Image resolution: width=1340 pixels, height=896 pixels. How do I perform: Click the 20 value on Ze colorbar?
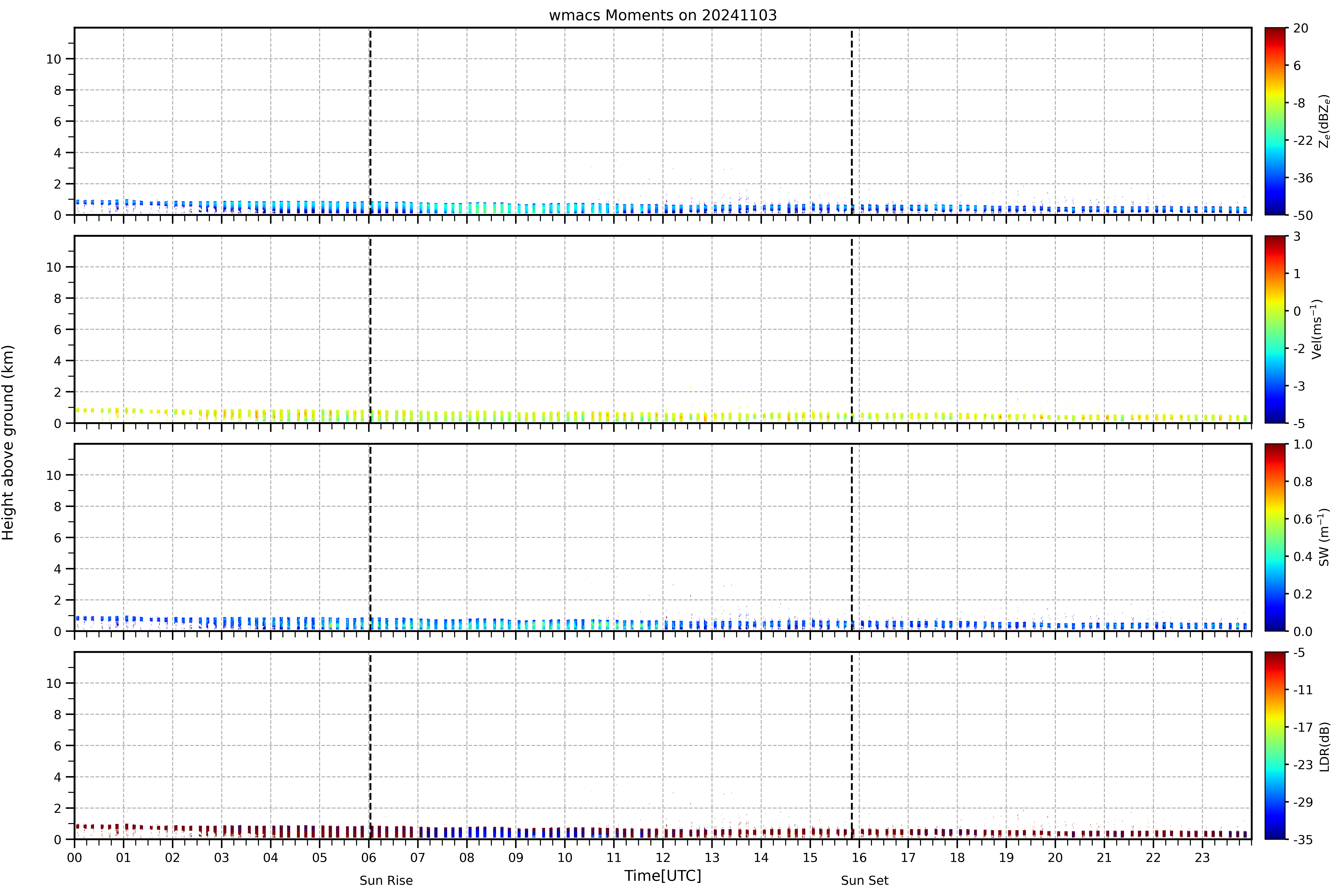1301,28
